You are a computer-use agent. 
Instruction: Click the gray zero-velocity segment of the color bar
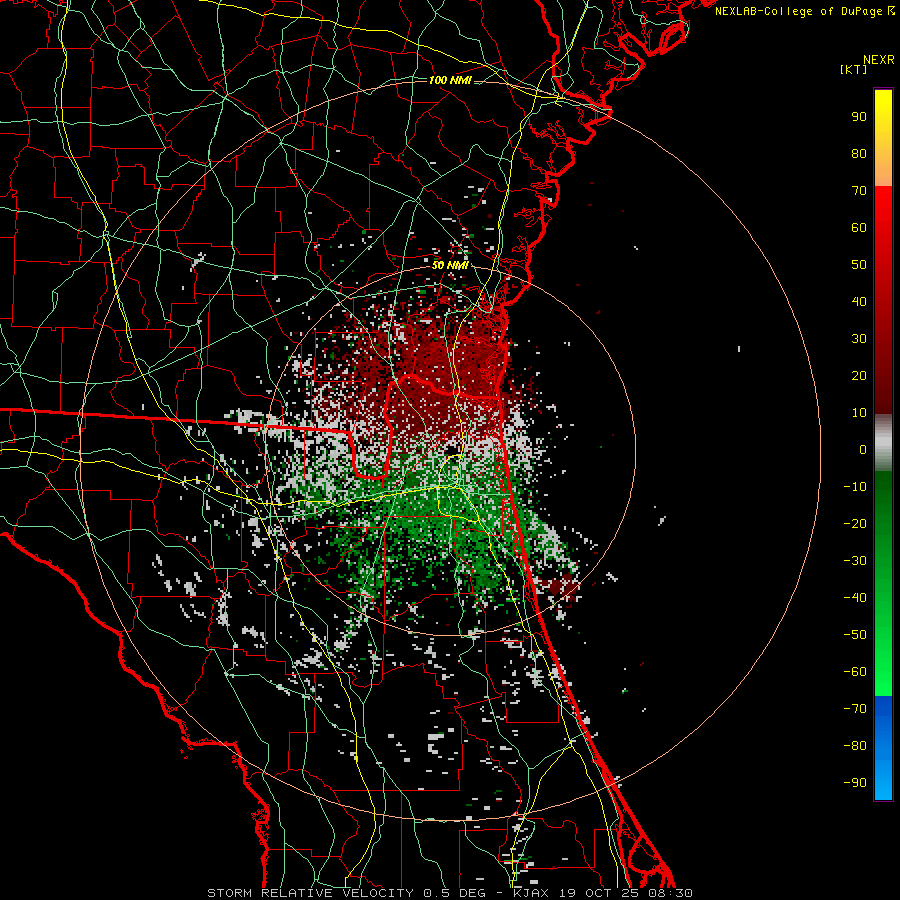pyautogui.click(x=883, y=443)
